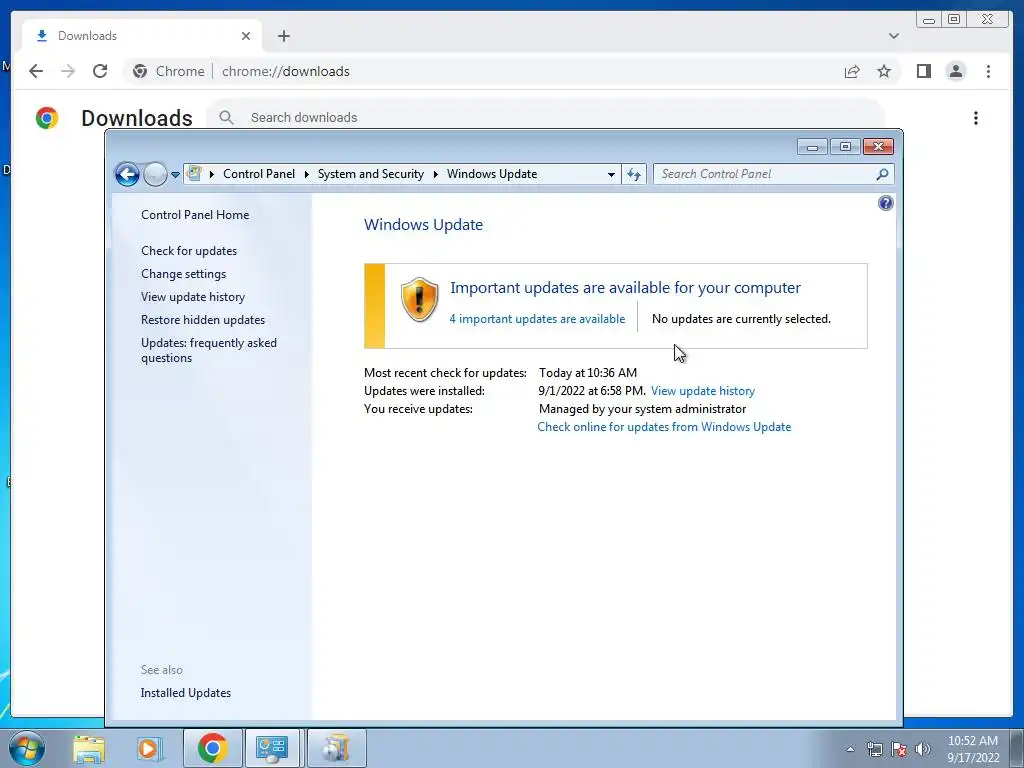Open View update history in the sidebar
Screen dimensions: 1024x768
193,296
